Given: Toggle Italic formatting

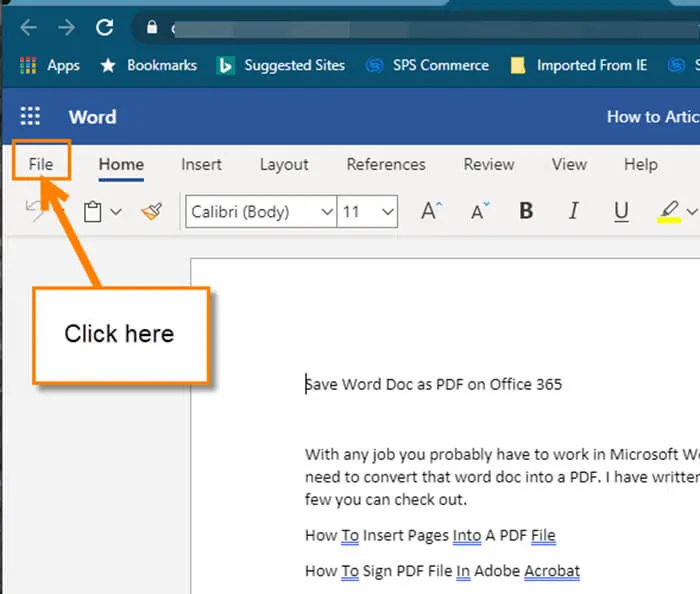Looking at the screenshot, I should [574, 211].
